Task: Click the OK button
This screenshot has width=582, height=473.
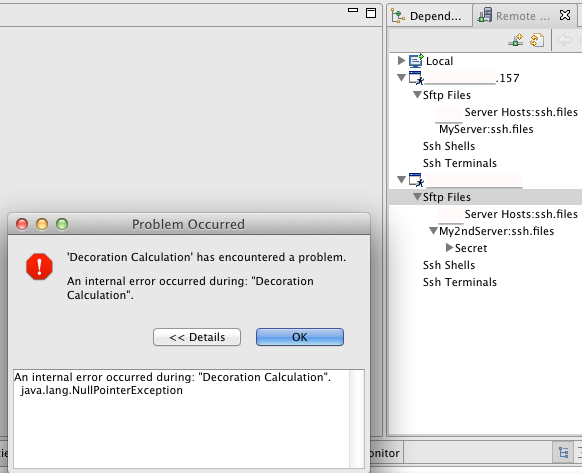Action: click(x=300, y=337)
